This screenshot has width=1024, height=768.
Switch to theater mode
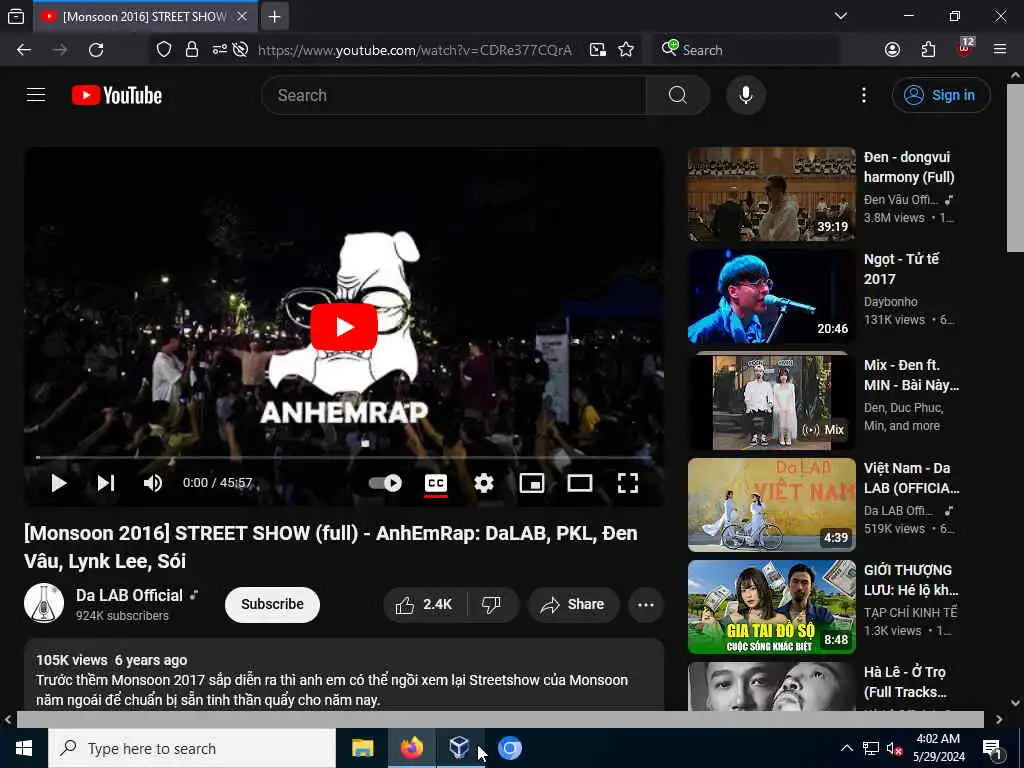pos(580,483)
